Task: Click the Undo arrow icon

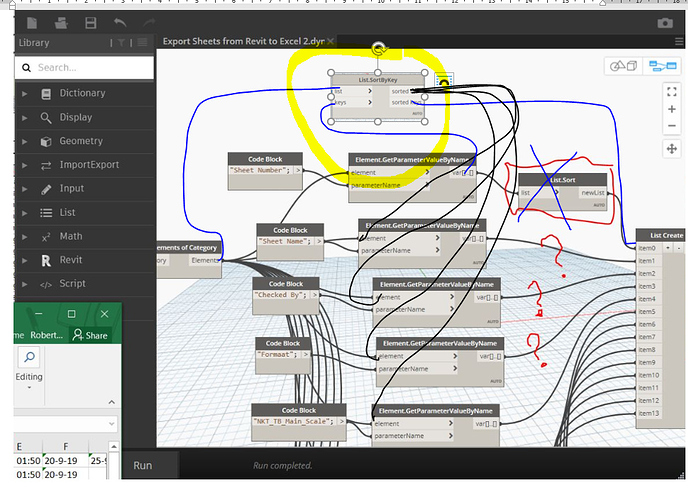Action: coord(120,22)
